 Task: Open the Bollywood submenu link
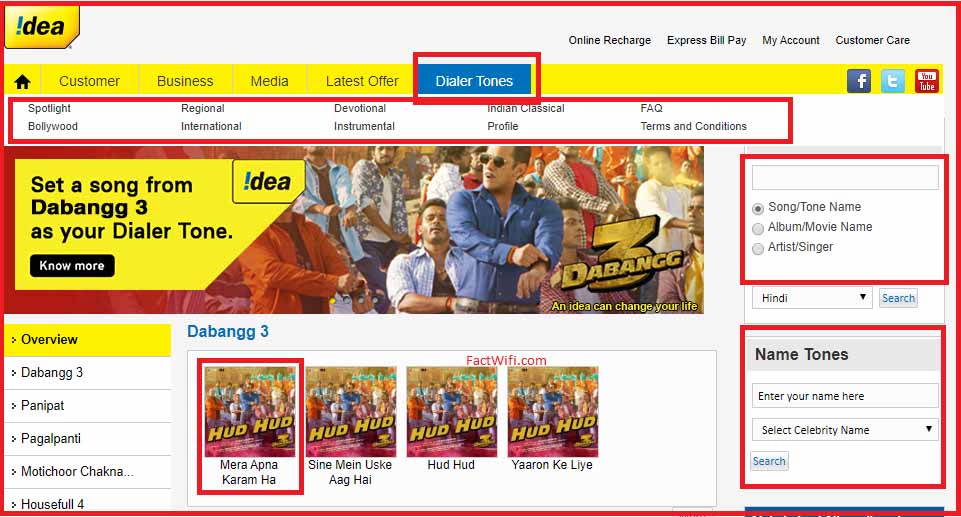coord(53,126)
